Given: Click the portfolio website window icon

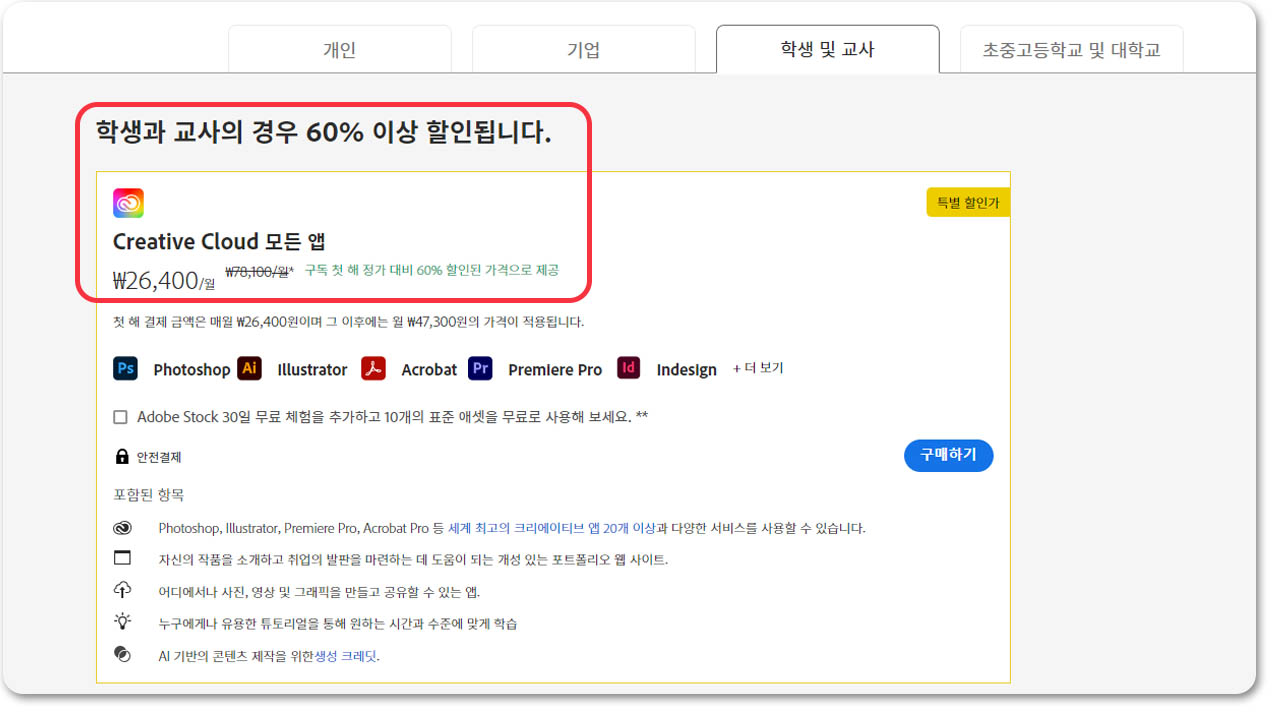Looking at the screenshot, I should click(122, 558).
